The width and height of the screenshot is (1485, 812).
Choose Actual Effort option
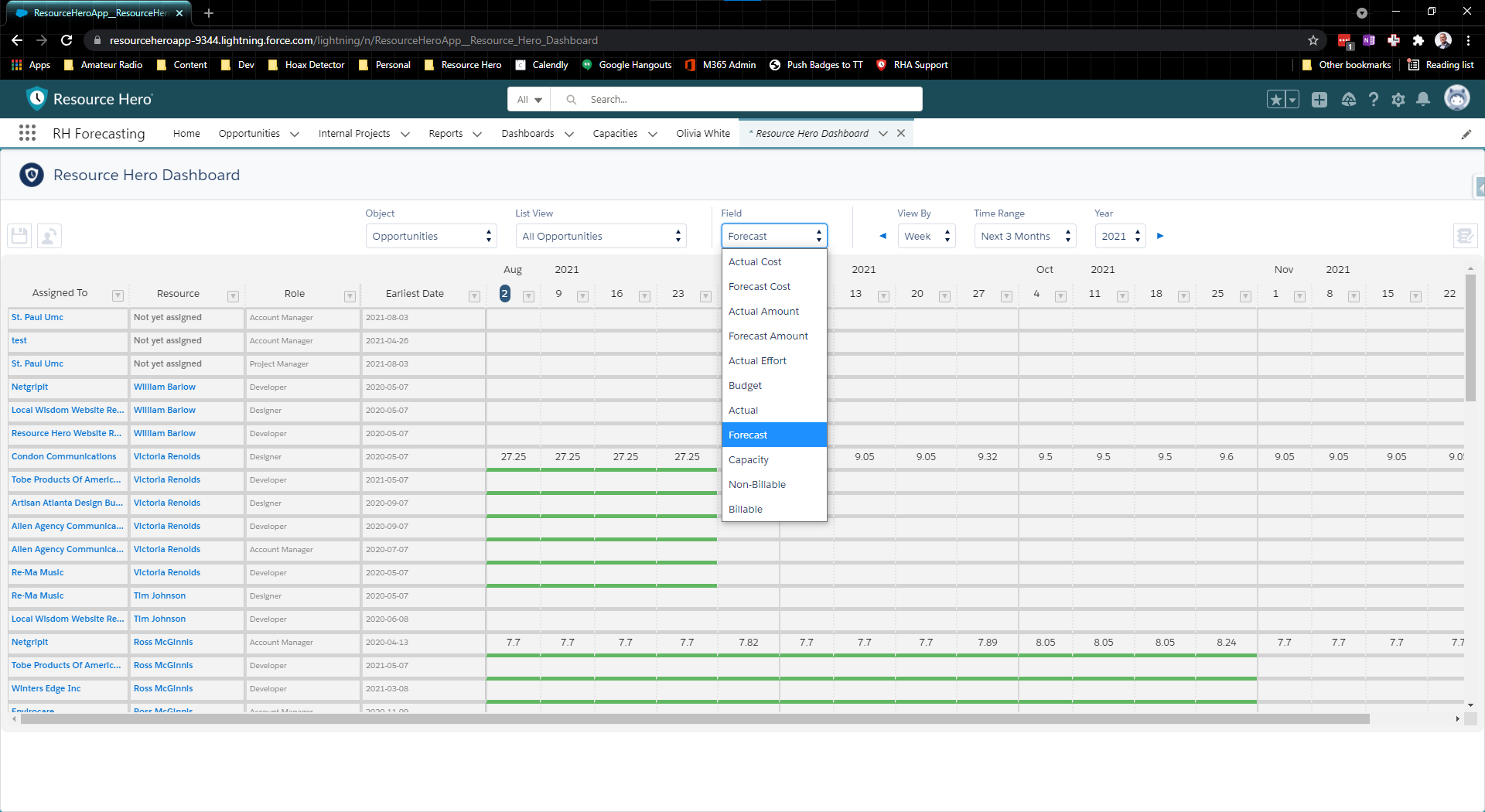pyautogui.click(x=774, y=360)
